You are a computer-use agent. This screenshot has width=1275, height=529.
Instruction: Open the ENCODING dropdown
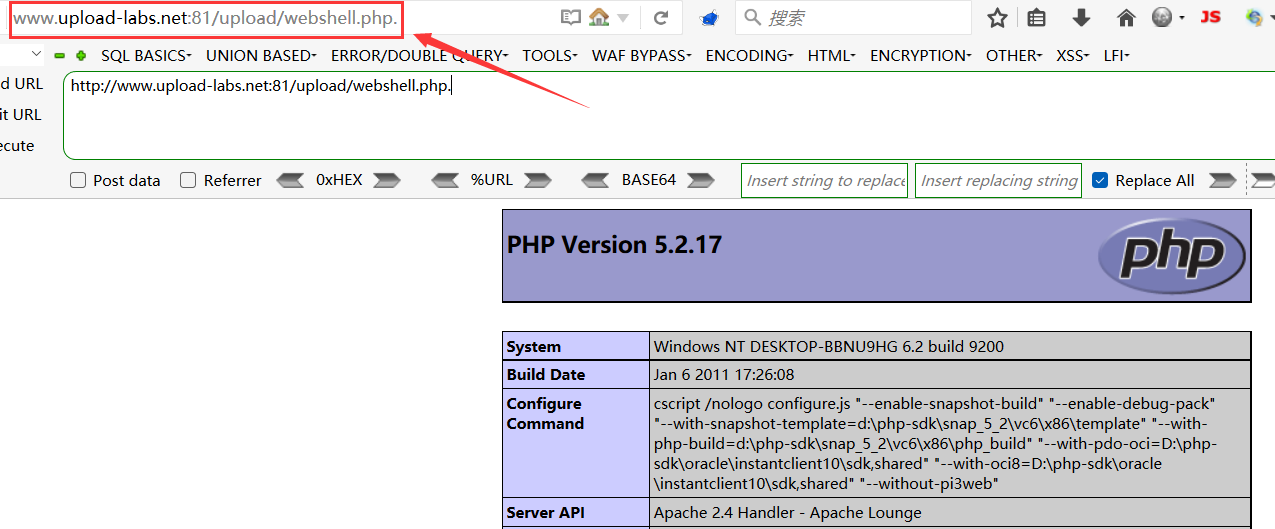(749, 56)
